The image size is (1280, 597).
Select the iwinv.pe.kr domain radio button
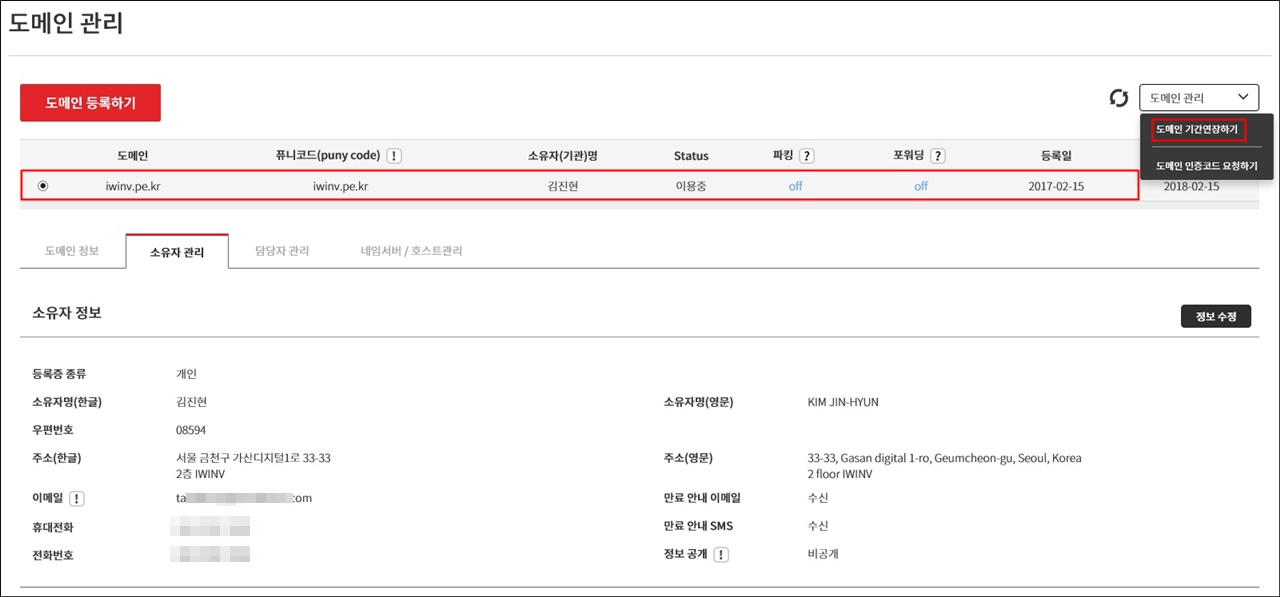[x=43, y=186]
